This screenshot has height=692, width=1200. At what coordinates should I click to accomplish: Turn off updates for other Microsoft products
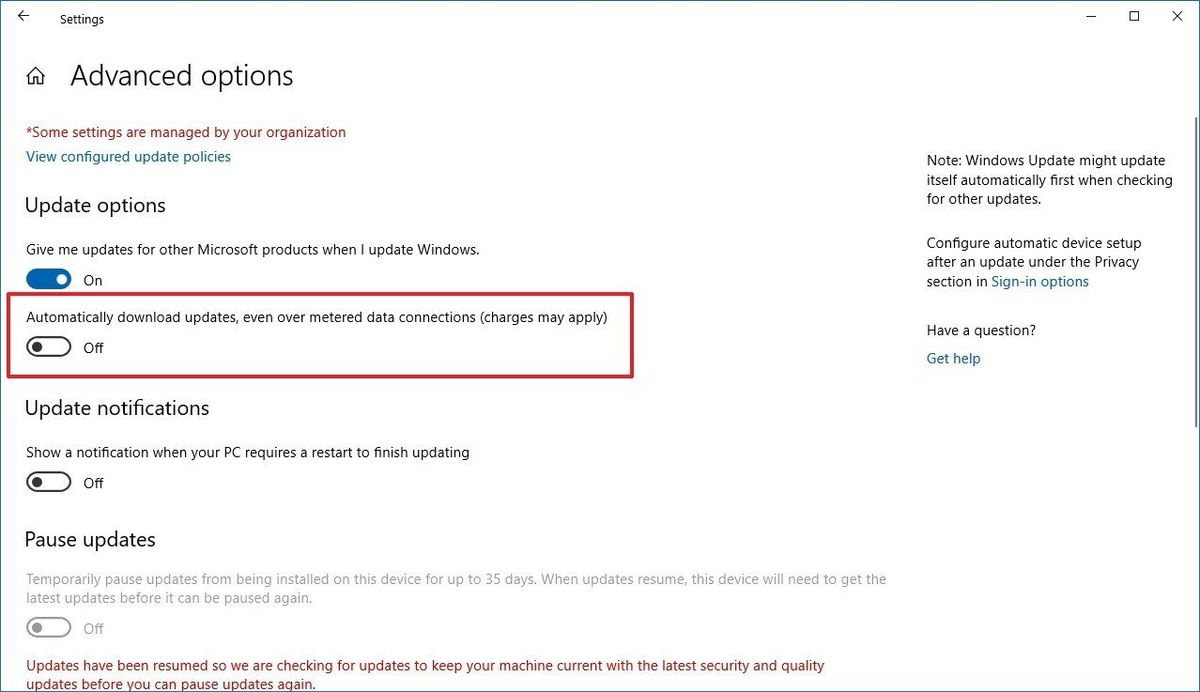[48, 278]
